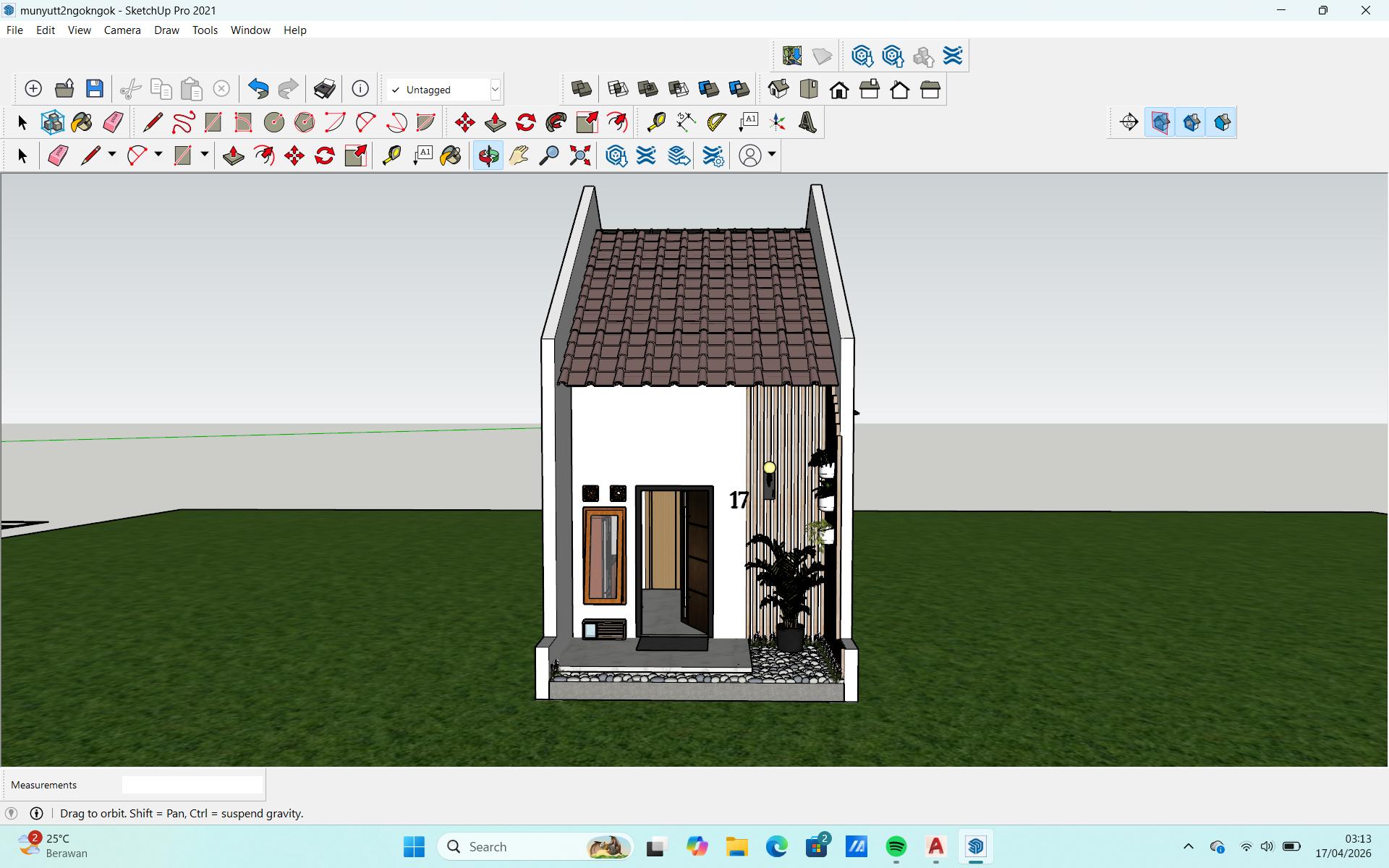Expand the pencil line tools dropdown arrow
This screenshot has height=868, width=1389.
tap(111, 155)
